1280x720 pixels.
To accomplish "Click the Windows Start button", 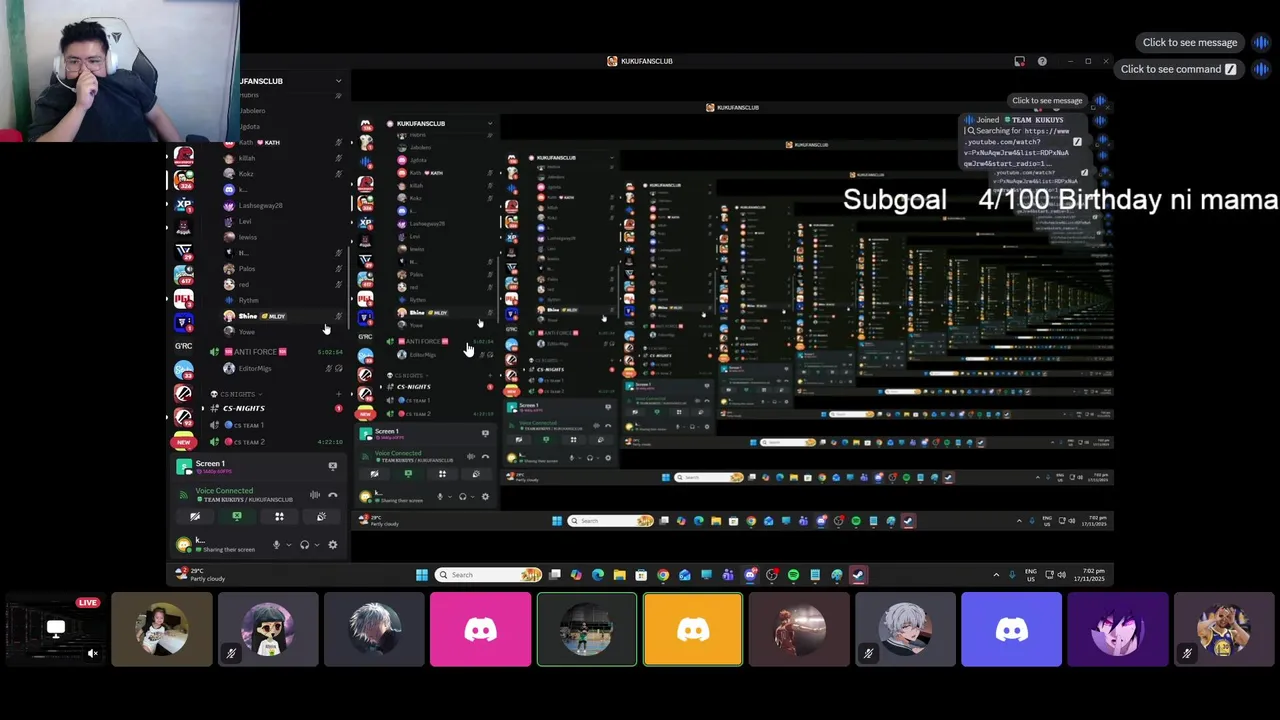I will tap(422, 575).
